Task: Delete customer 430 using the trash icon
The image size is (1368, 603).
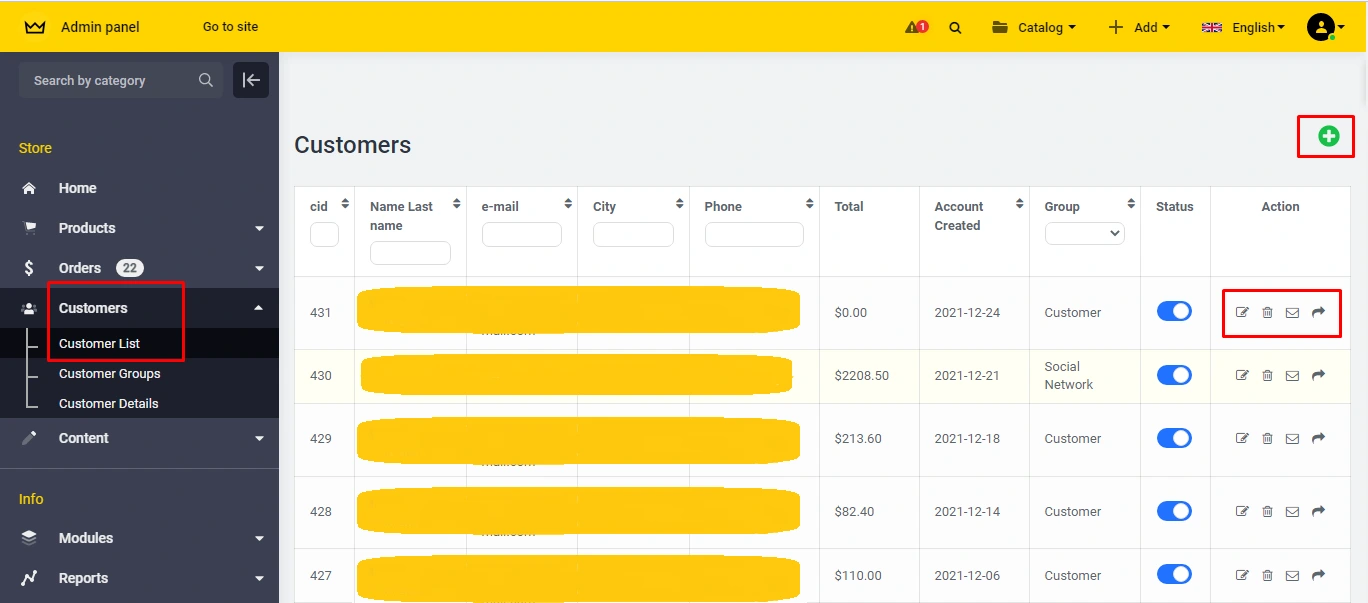Action: click(1267, 375)
